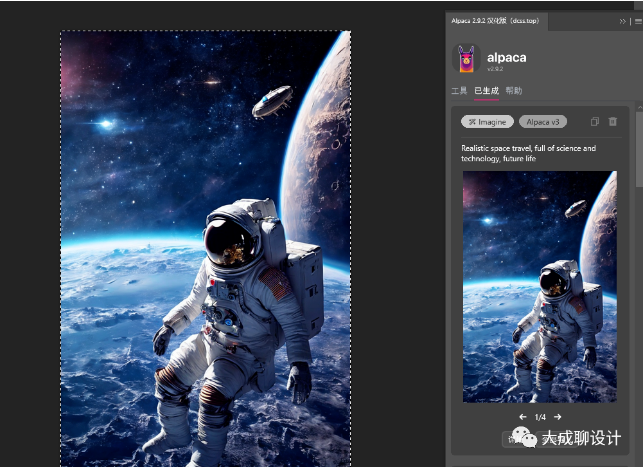The image size is (643, 468).
Task: Go to the next generated image arrow
Action: coord(558,417)
